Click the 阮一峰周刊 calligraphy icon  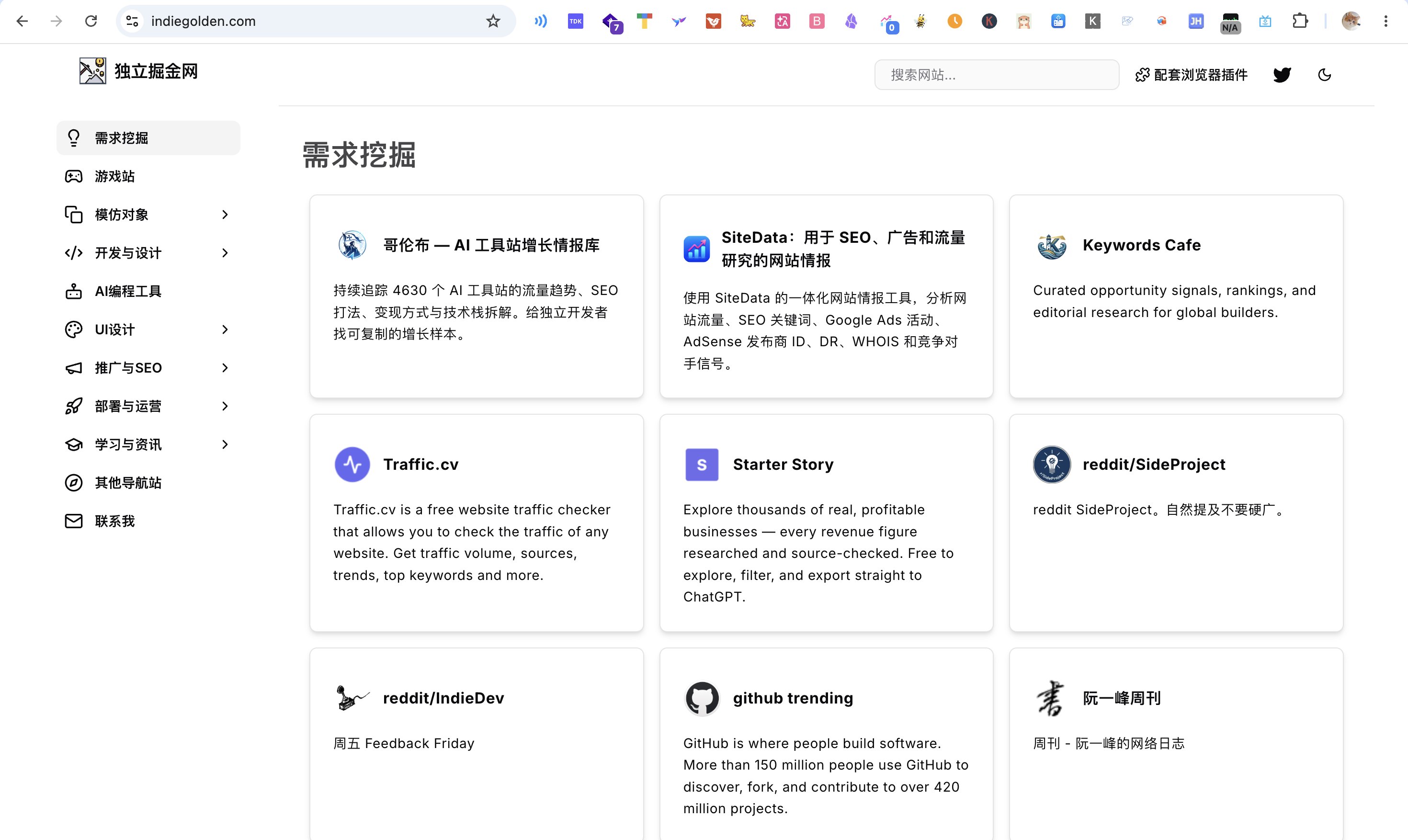[1051, 698]
